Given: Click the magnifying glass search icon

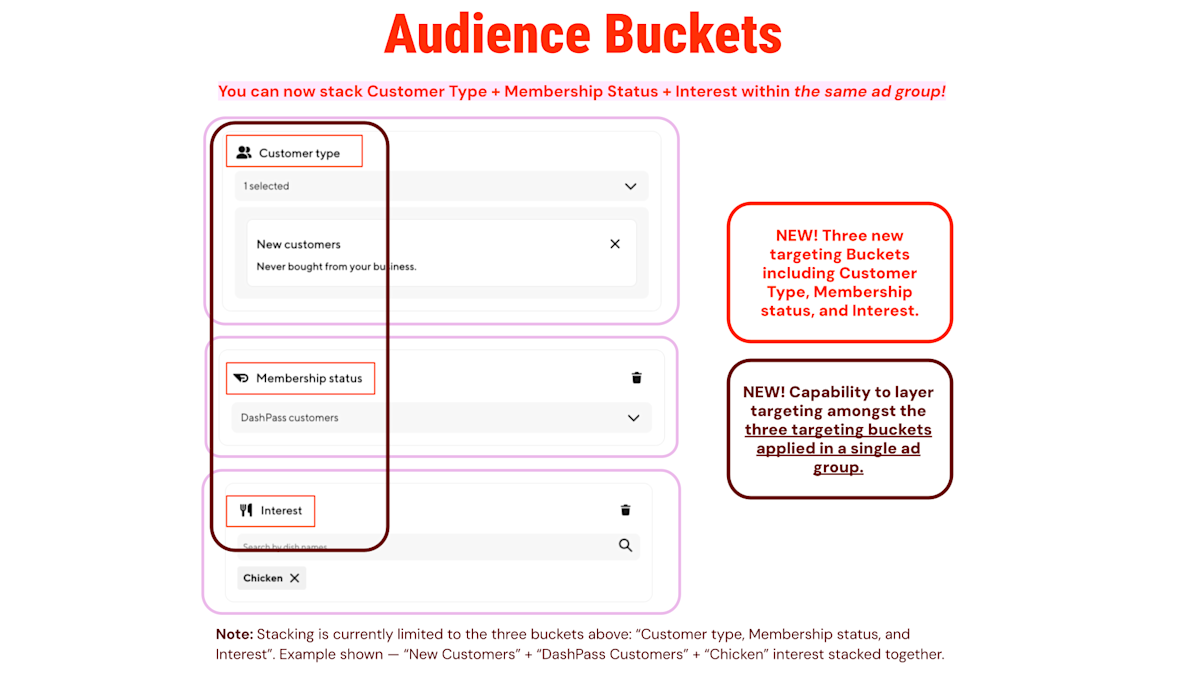Looking at the screenshot, I should click(626, 546).
